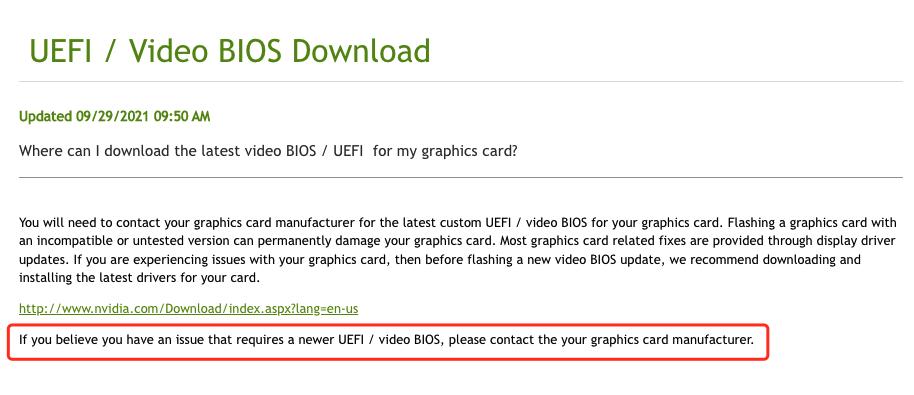Click the horizontal divider below the question text
The height and width of the screenshot is (395, 914).
[460, 177]
